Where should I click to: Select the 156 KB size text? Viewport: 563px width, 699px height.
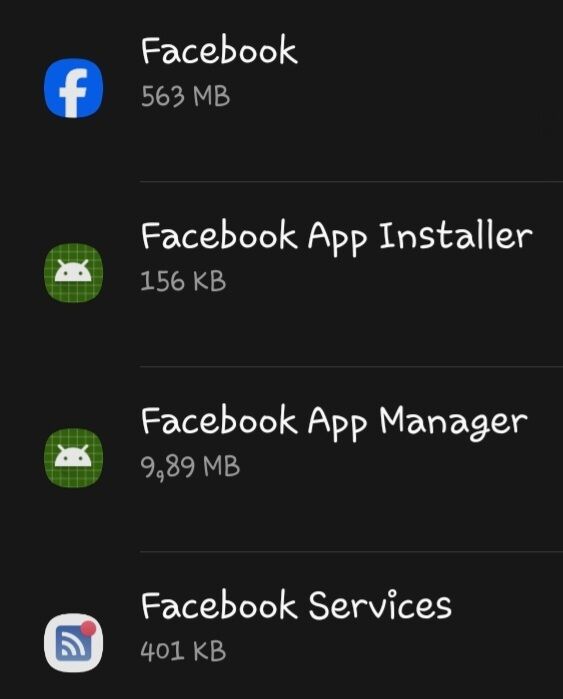click(183, 281)
